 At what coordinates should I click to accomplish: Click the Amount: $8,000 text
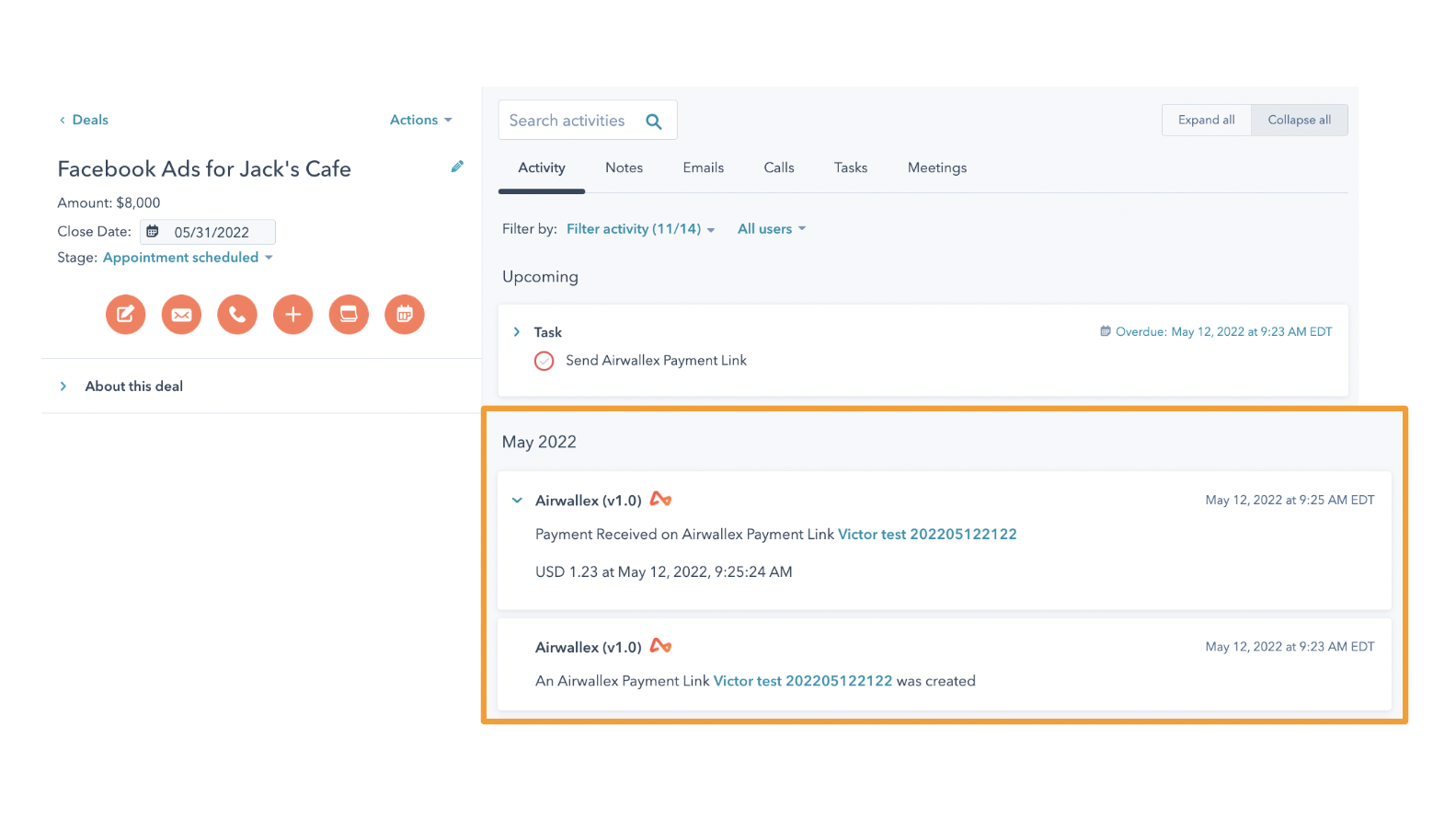point(109,202)
